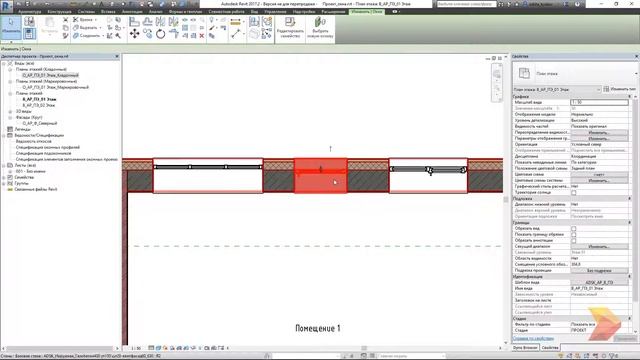The height and width of the screenshot is (360, 640).
Task: Click Изменить button for system color schemes
Action: pyautogui.click(x=599, y=180)
